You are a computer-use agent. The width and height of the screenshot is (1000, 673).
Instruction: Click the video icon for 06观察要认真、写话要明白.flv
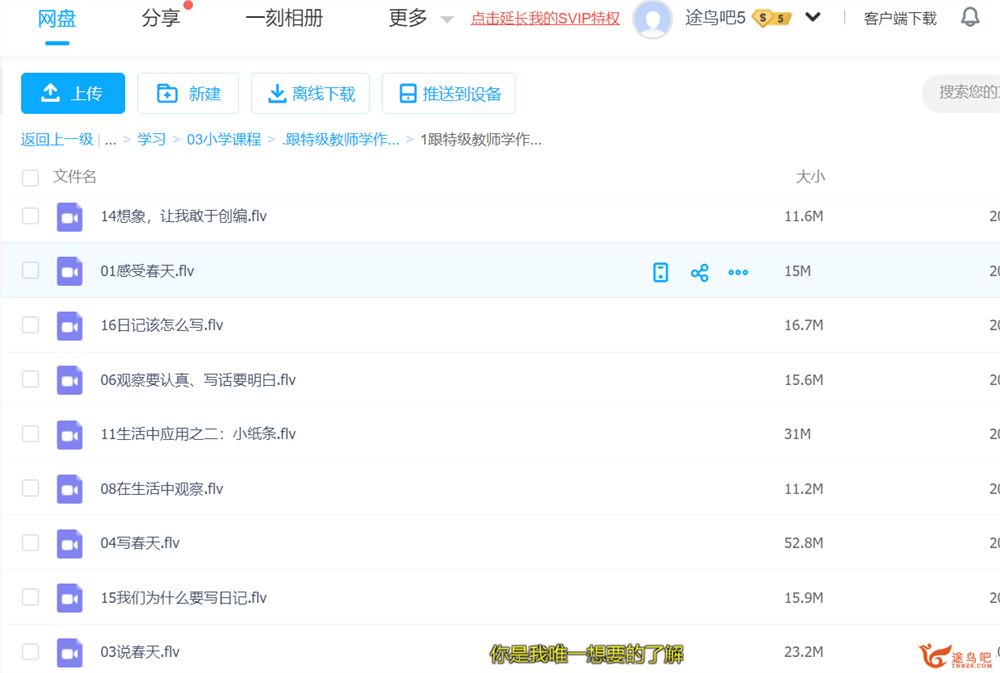click(x=70, y=380)
